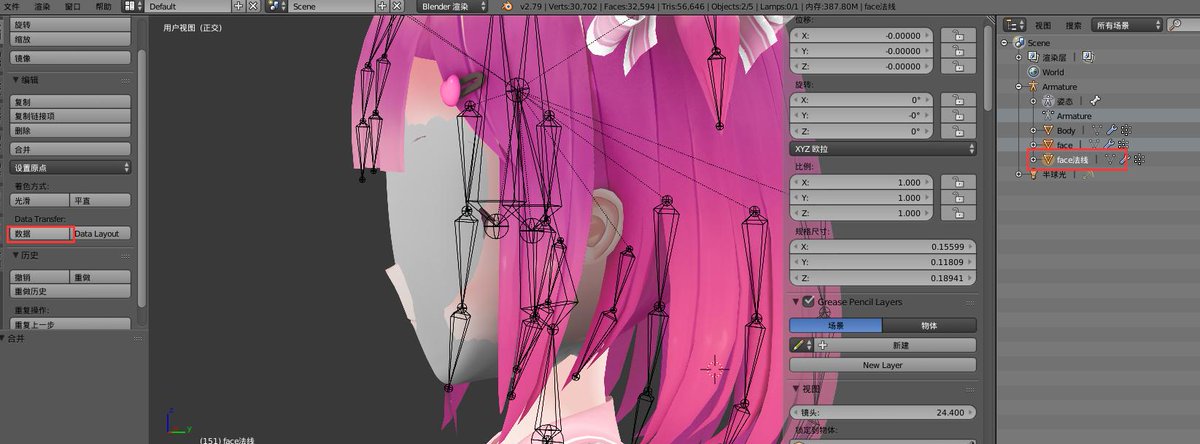
Task: Open the 窗口 menu
Action: (x=73, y=6)
